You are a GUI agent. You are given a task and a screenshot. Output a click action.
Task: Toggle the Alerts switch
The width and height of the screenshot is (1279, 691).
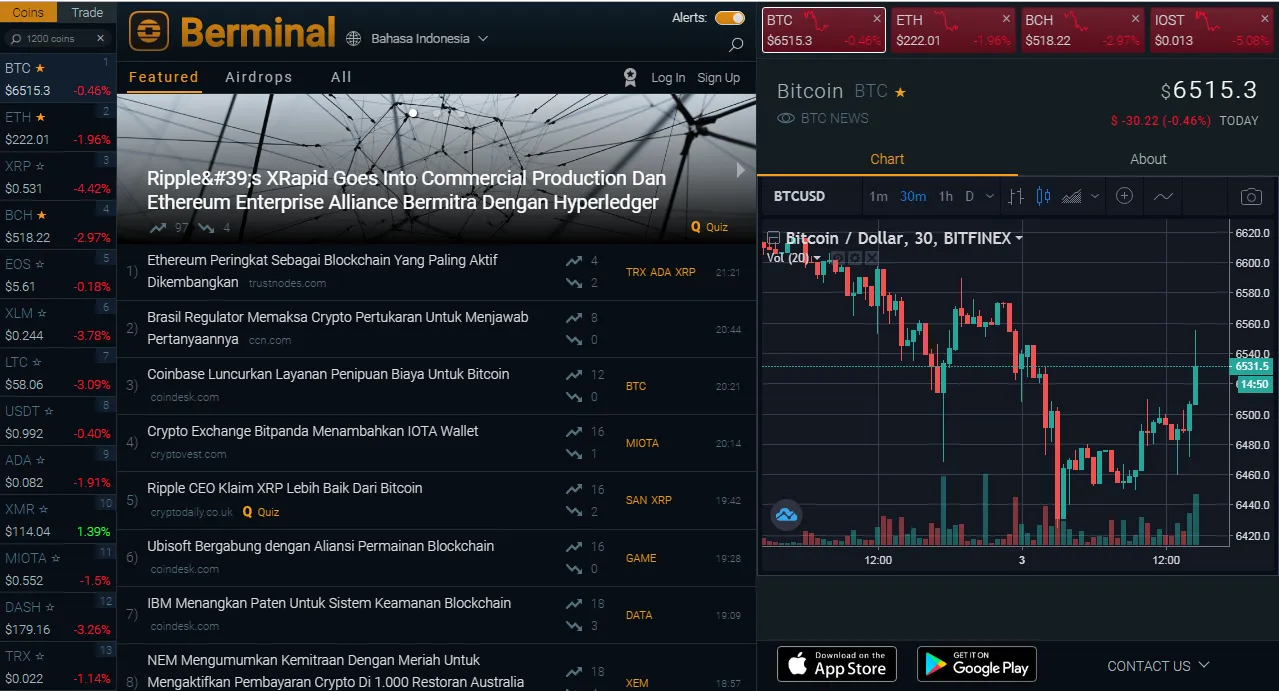click(730, 18)
